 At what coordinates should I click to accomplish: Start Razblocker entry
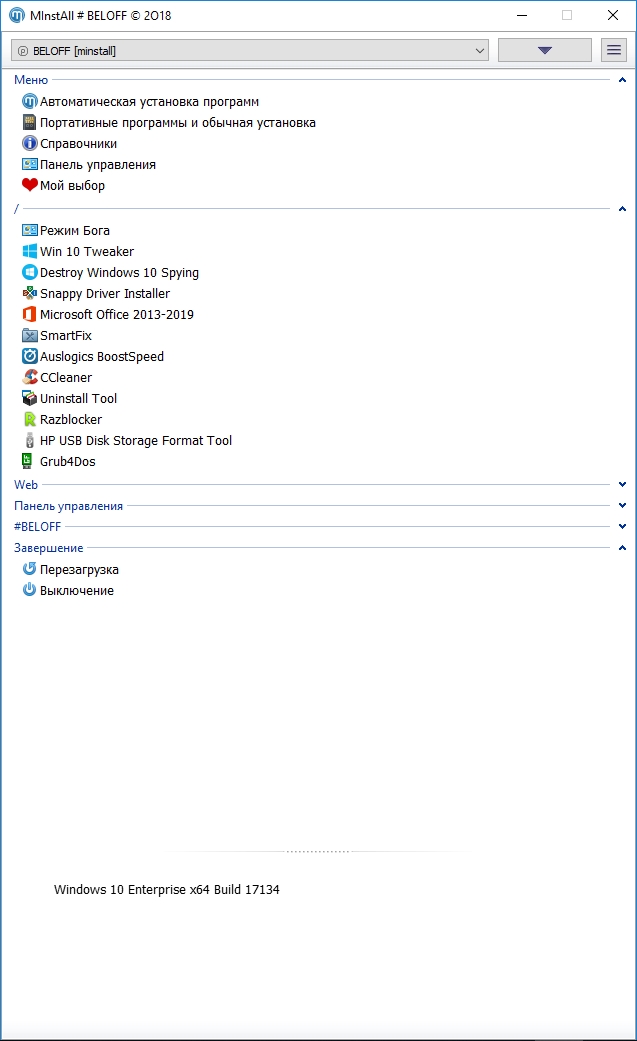click(71, 420)
